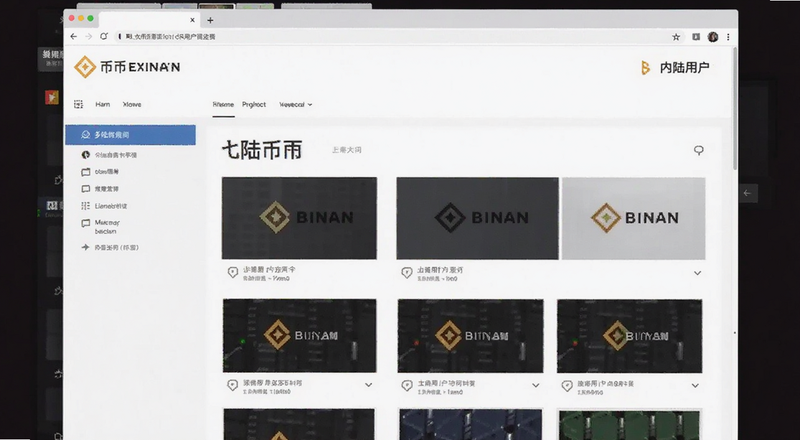Open the 内陆用户 account link
This screenshot has width=800, height=440.
click(684, 68)
